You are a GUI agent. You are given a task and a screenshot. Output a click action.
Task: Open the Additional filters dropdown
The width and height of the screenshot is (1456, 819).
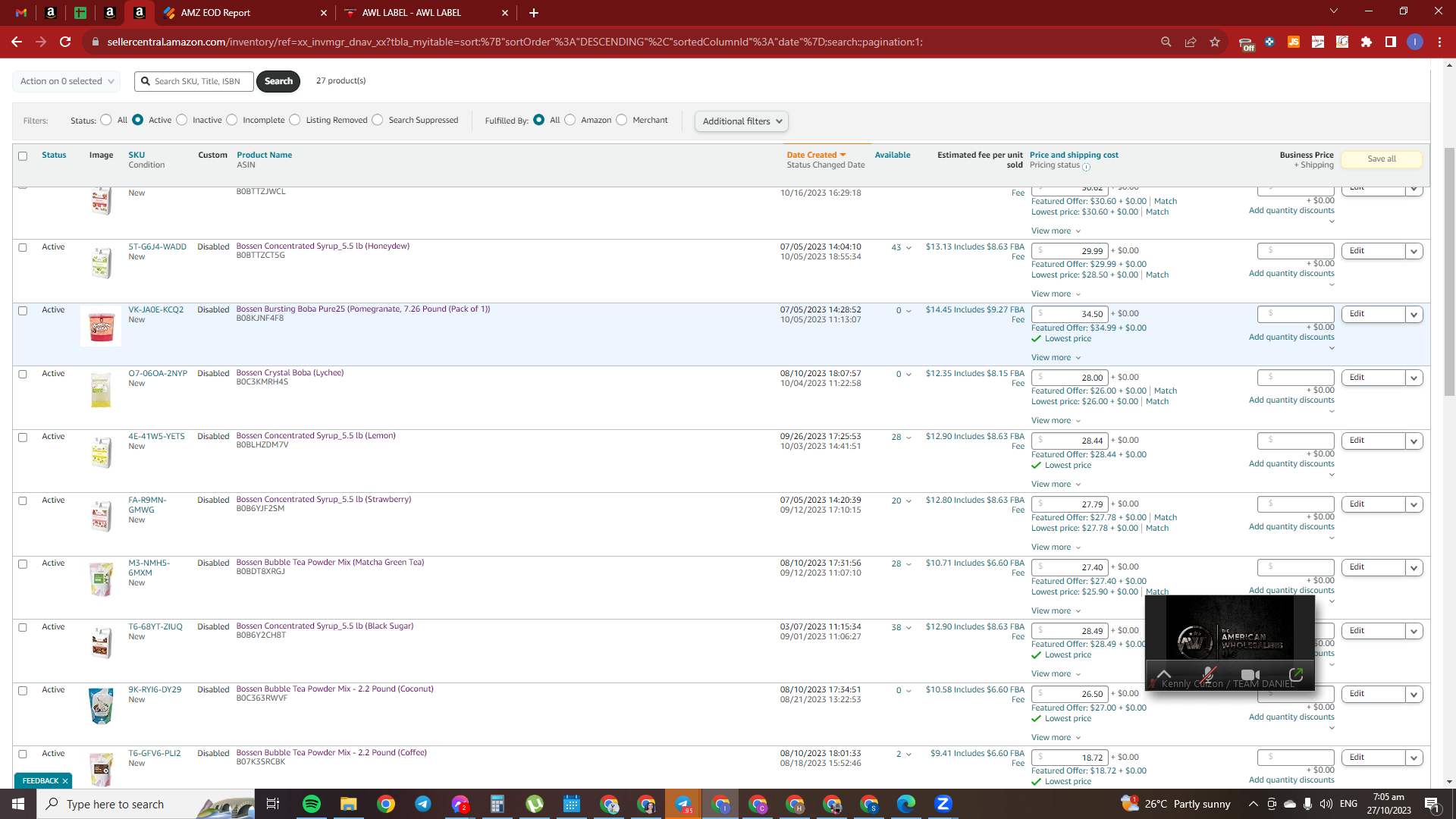click(742, 121)
